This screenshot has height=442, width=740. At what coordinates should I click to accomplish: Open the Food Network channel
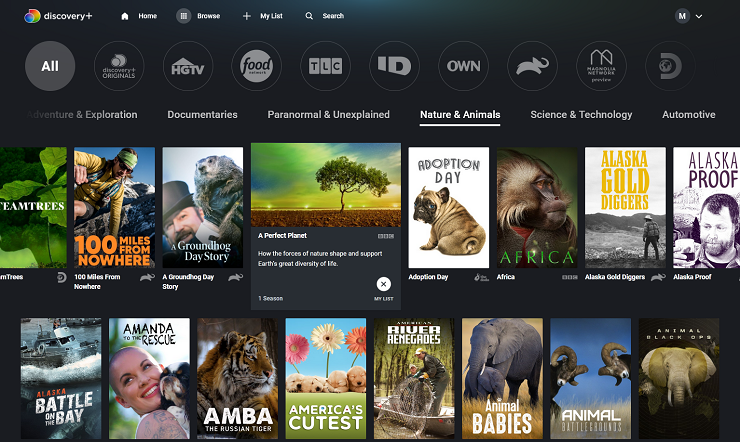coord(257,66)
